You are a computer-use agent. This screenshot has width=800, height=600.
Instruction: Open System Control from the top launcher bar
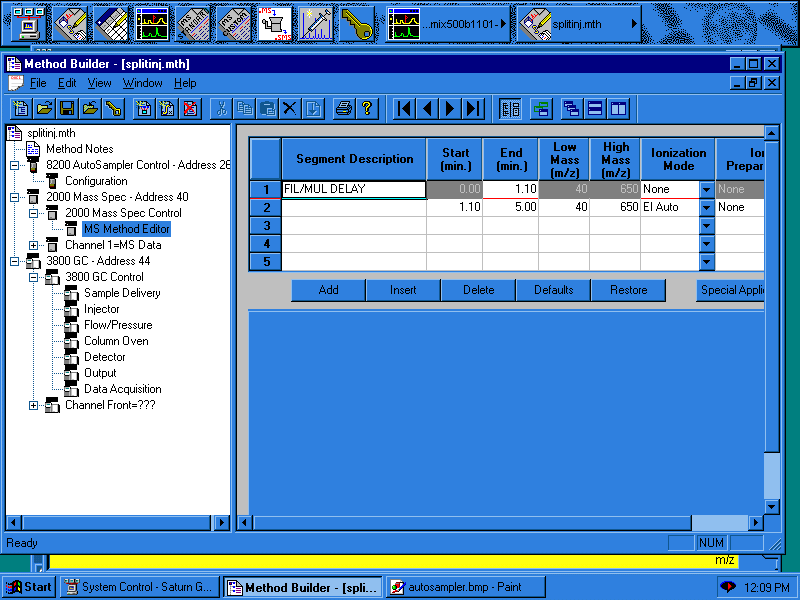pyautogui.click(x=30, y=23)
